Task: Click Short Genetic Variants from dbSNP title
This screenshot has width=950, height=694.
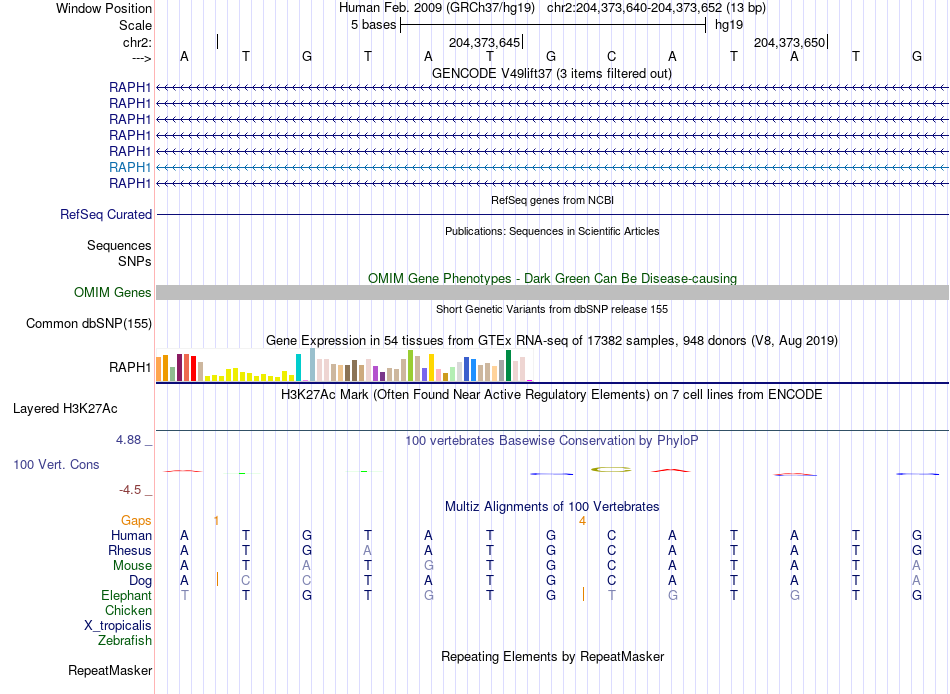Action: pos(552,309)
